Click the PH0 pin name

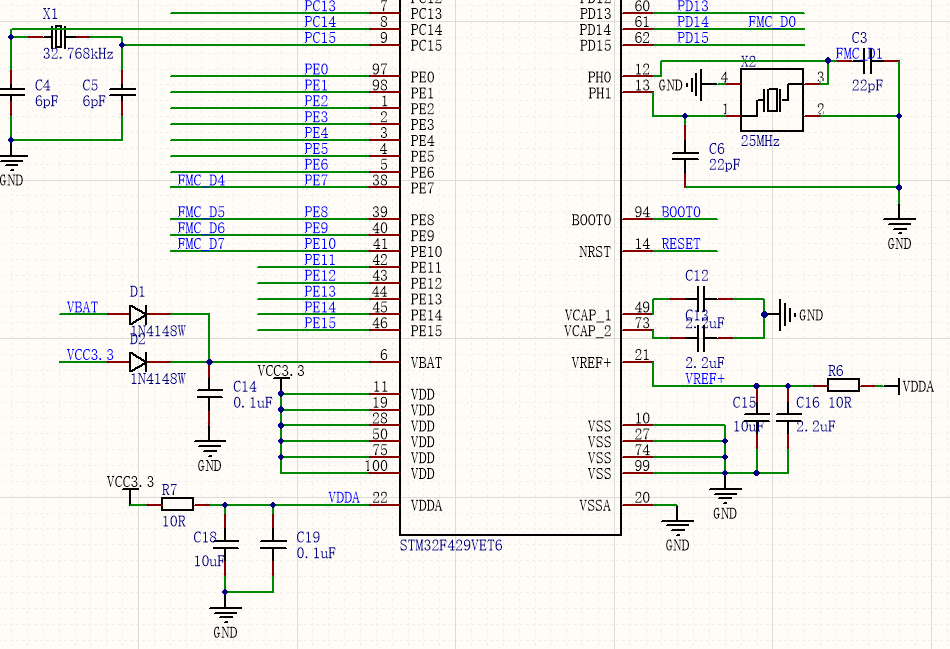599,77
